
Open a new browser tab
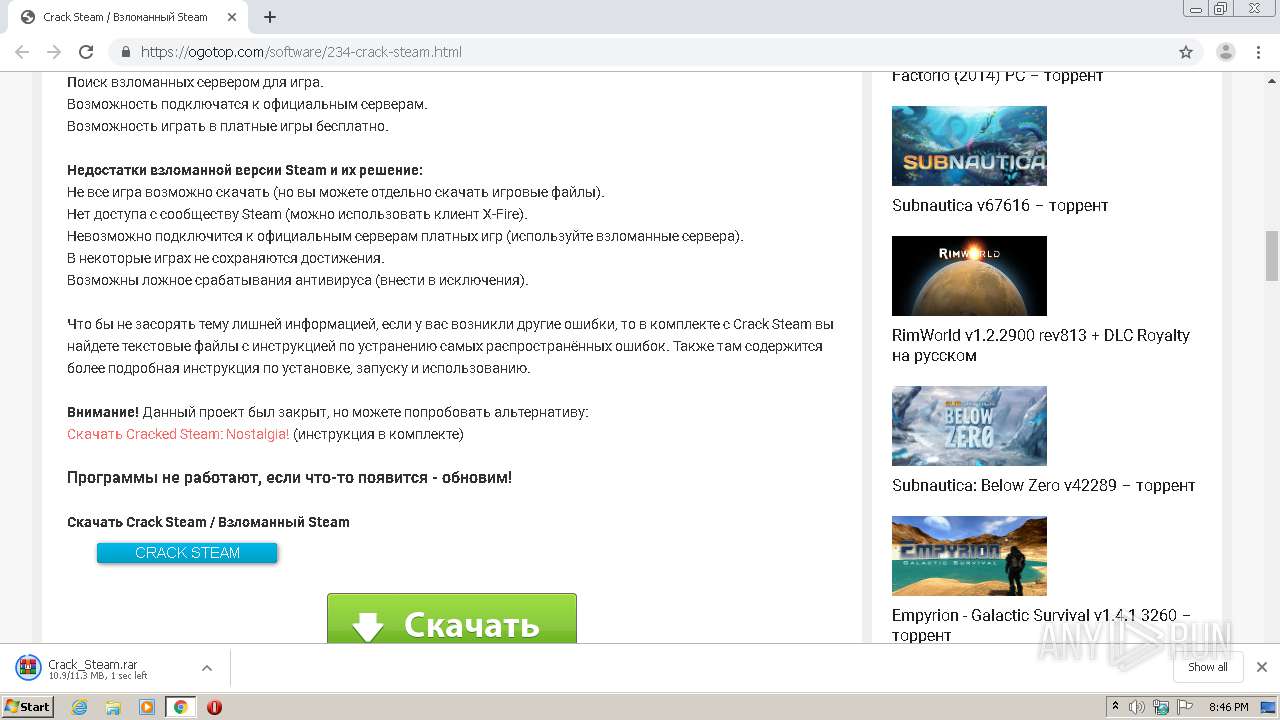[x=270, y=17]
